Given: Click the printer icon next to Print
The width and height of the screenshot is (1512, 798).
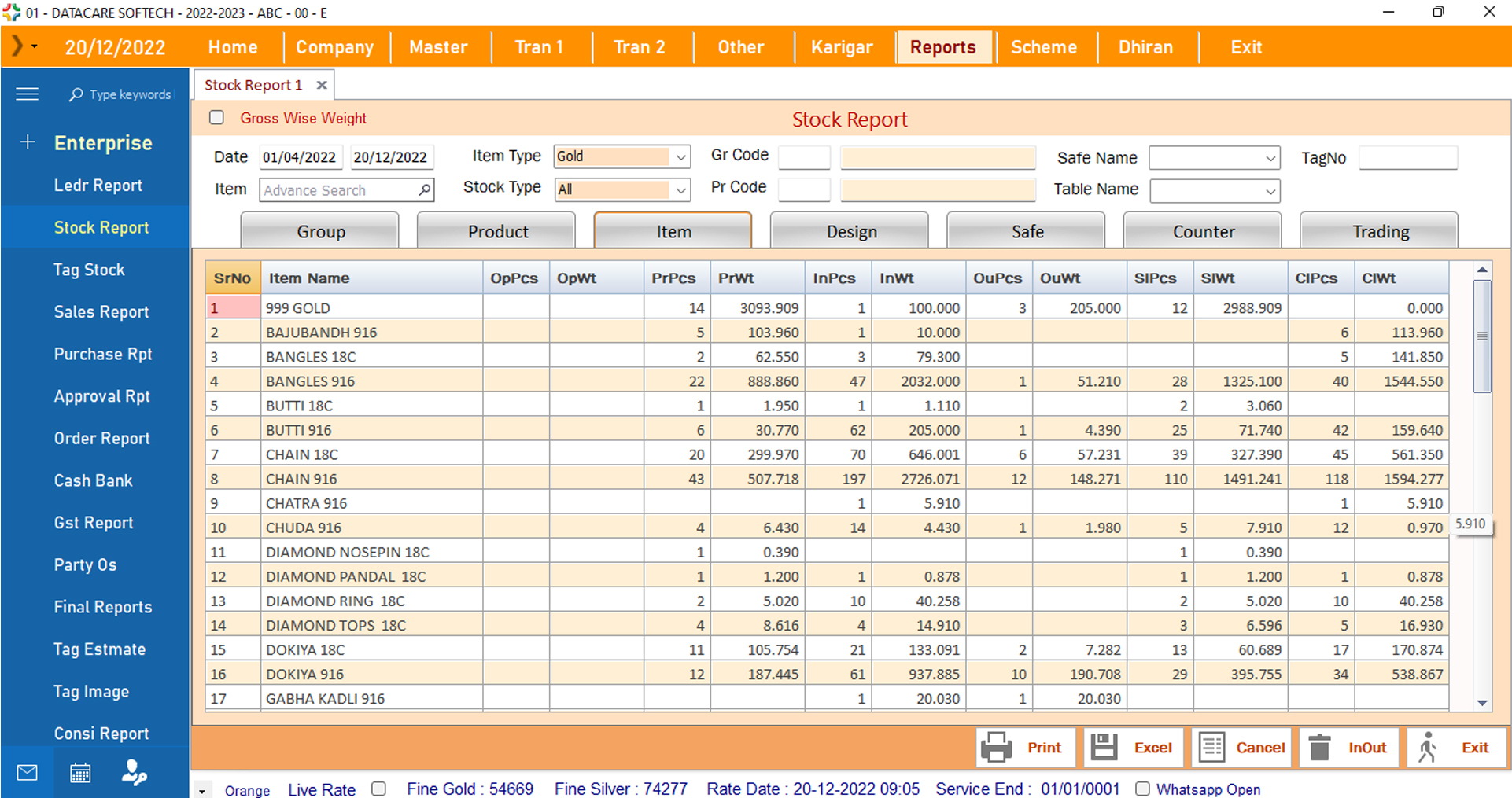Looking at the screenshot, I should tap(997, 748).
